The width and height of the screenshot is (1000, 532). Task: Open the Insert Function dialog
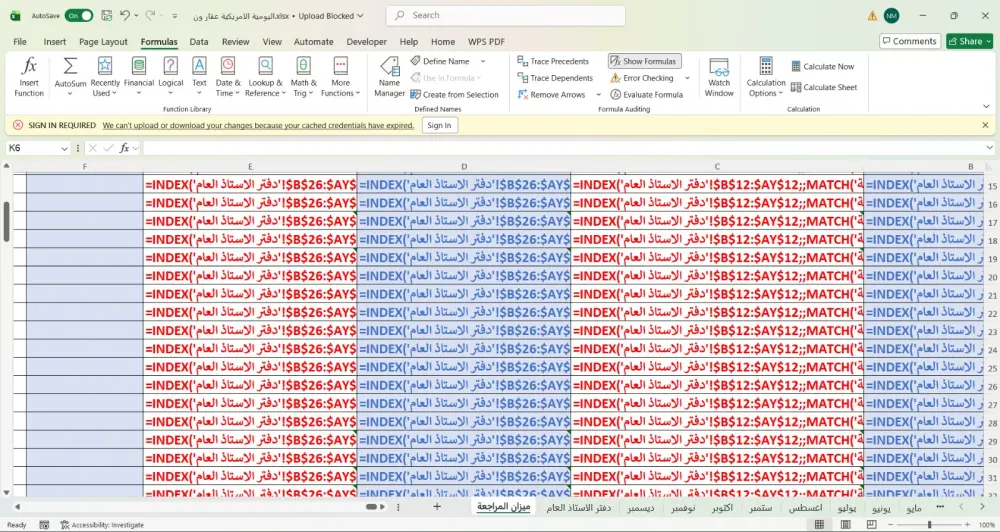click(x=29, y=77)
